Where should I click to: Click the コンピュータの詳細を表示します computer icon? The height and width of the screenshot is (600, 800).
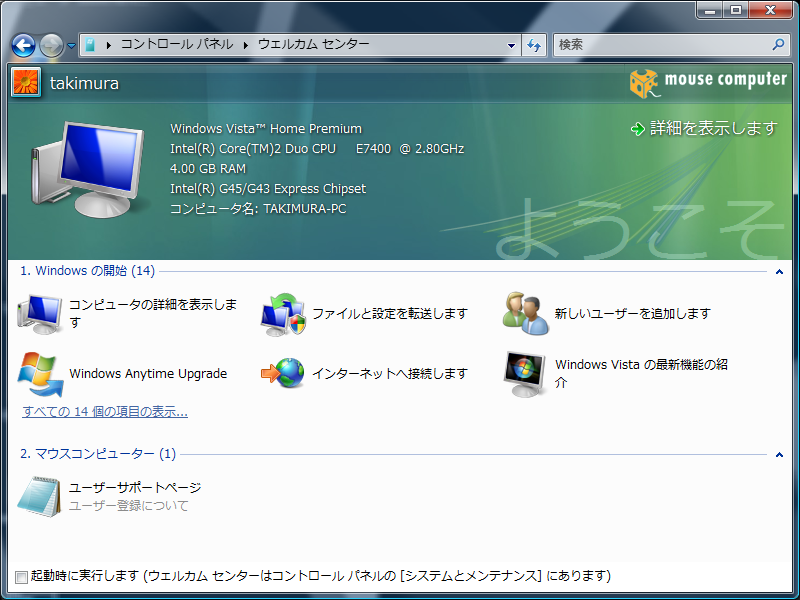click(40, 314)
